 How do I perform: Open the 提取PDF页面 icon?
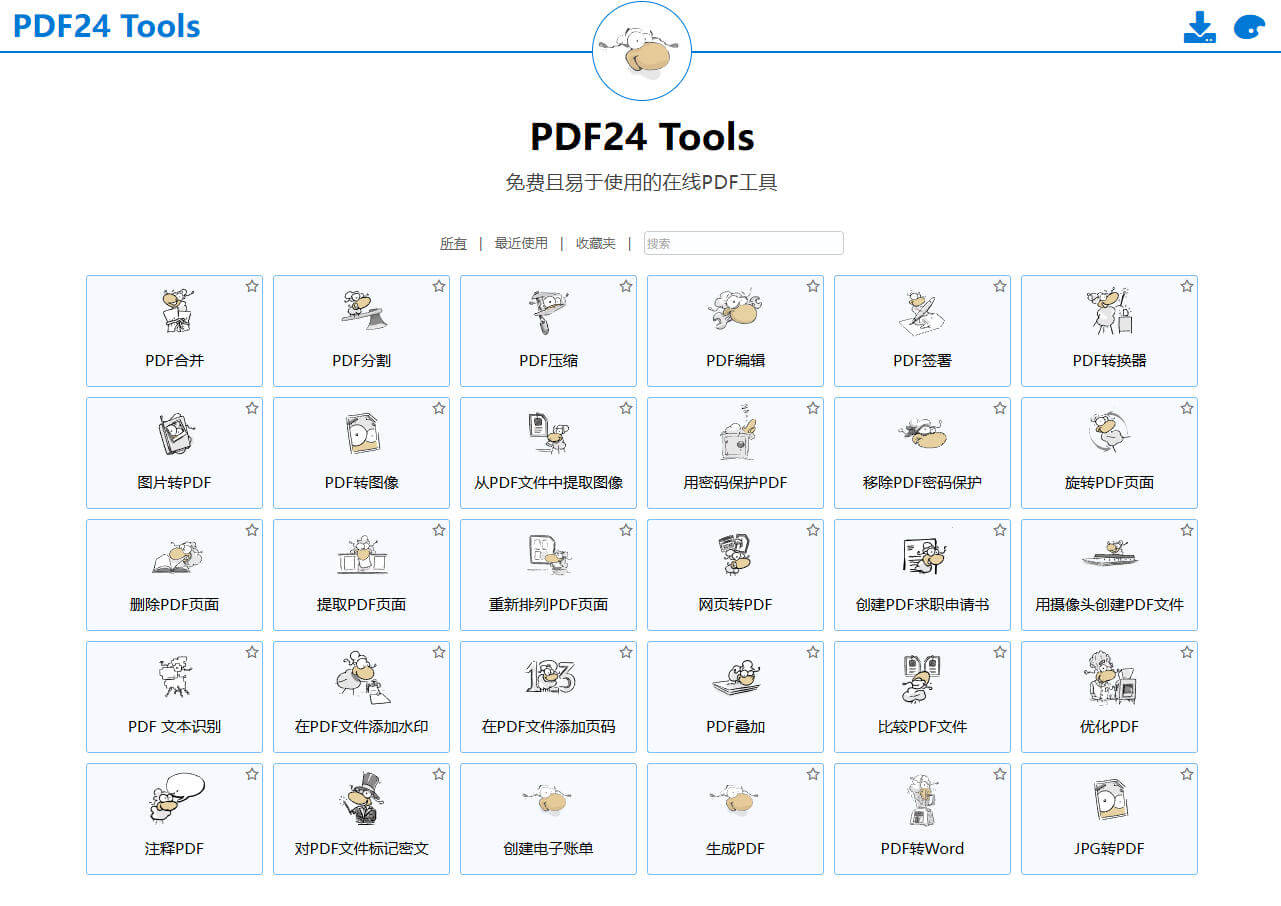361,555
